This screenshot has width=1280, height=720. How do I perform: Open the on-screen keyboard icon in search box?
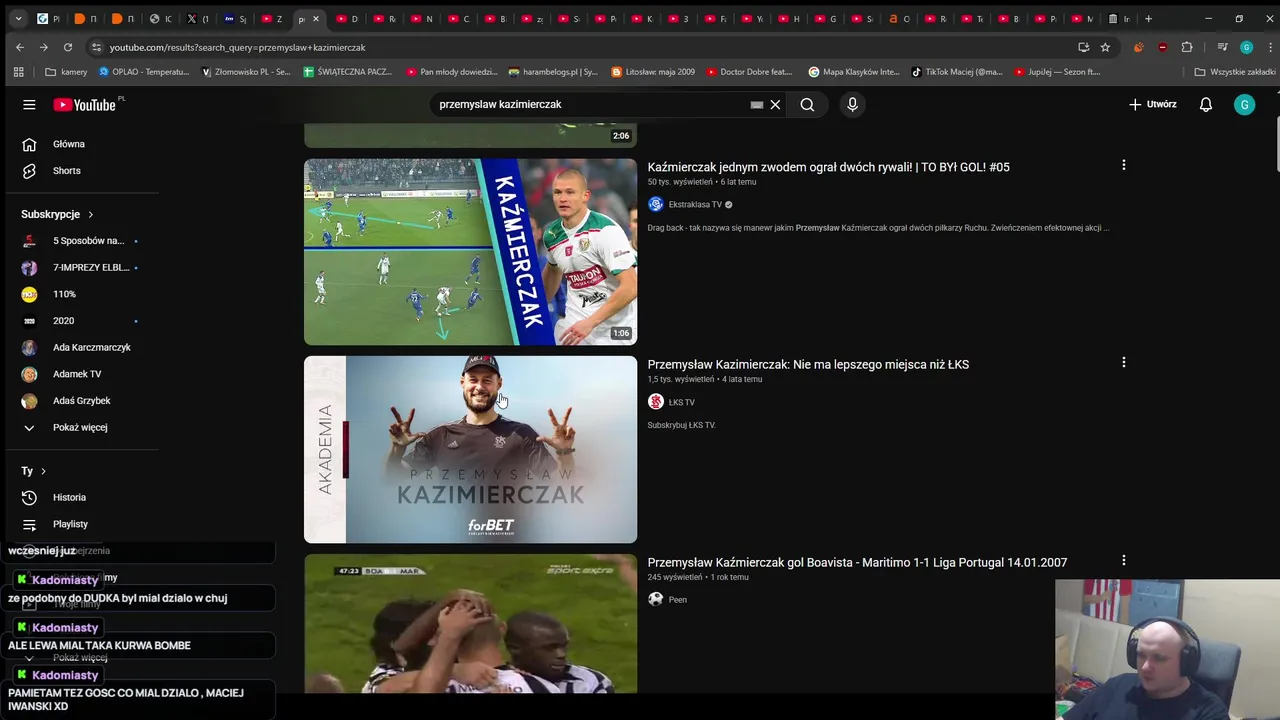(x=757, y=104)
